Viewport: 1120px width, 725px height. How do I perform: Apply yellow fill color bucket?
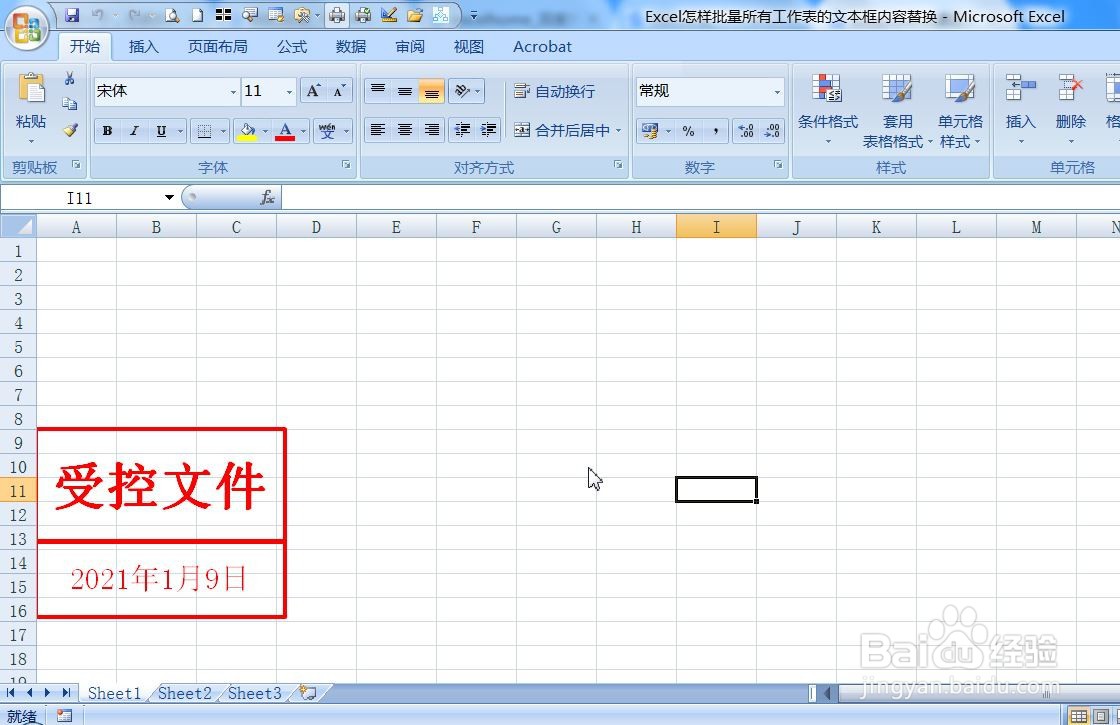(247, 131)
